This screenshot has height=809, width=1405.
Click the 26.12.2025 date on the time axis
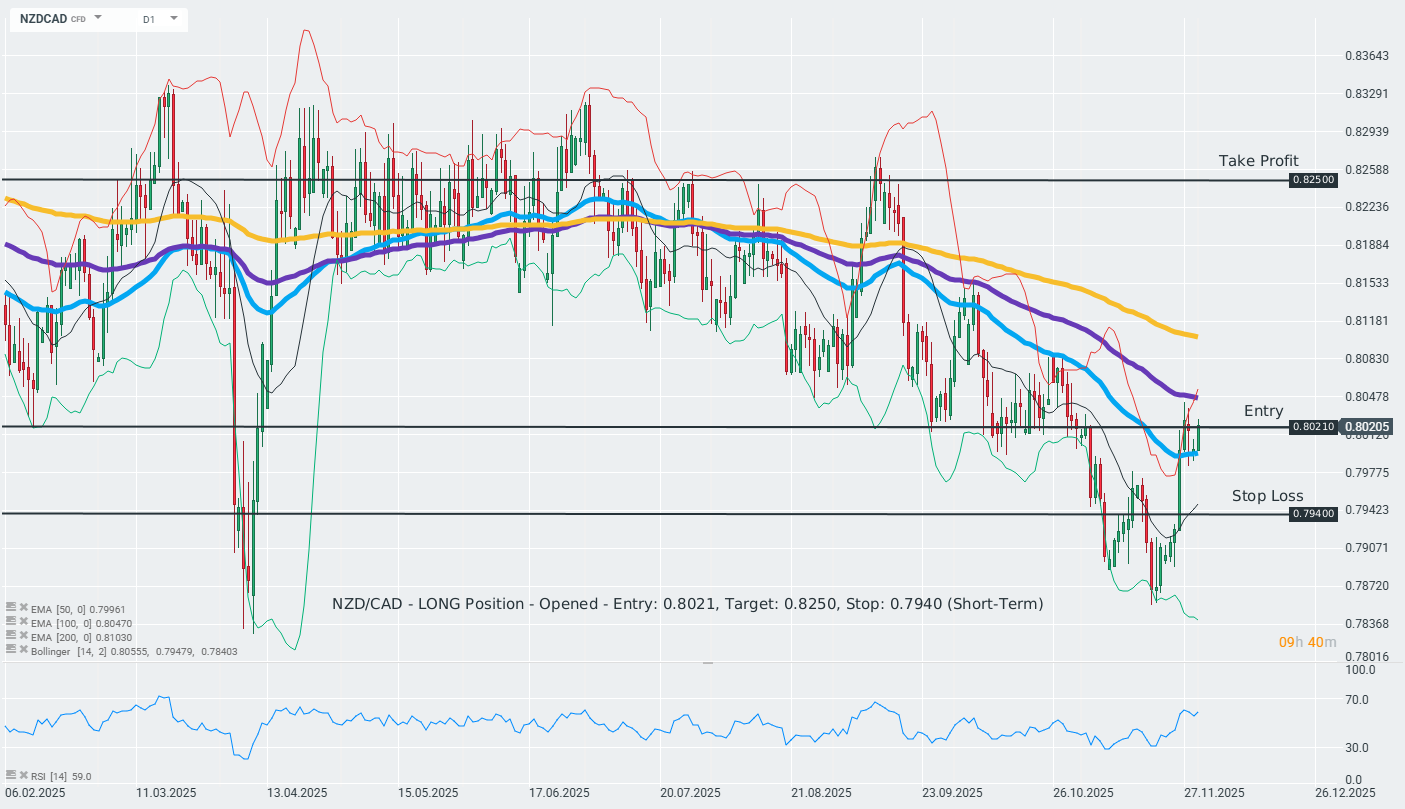[1343, 792]
